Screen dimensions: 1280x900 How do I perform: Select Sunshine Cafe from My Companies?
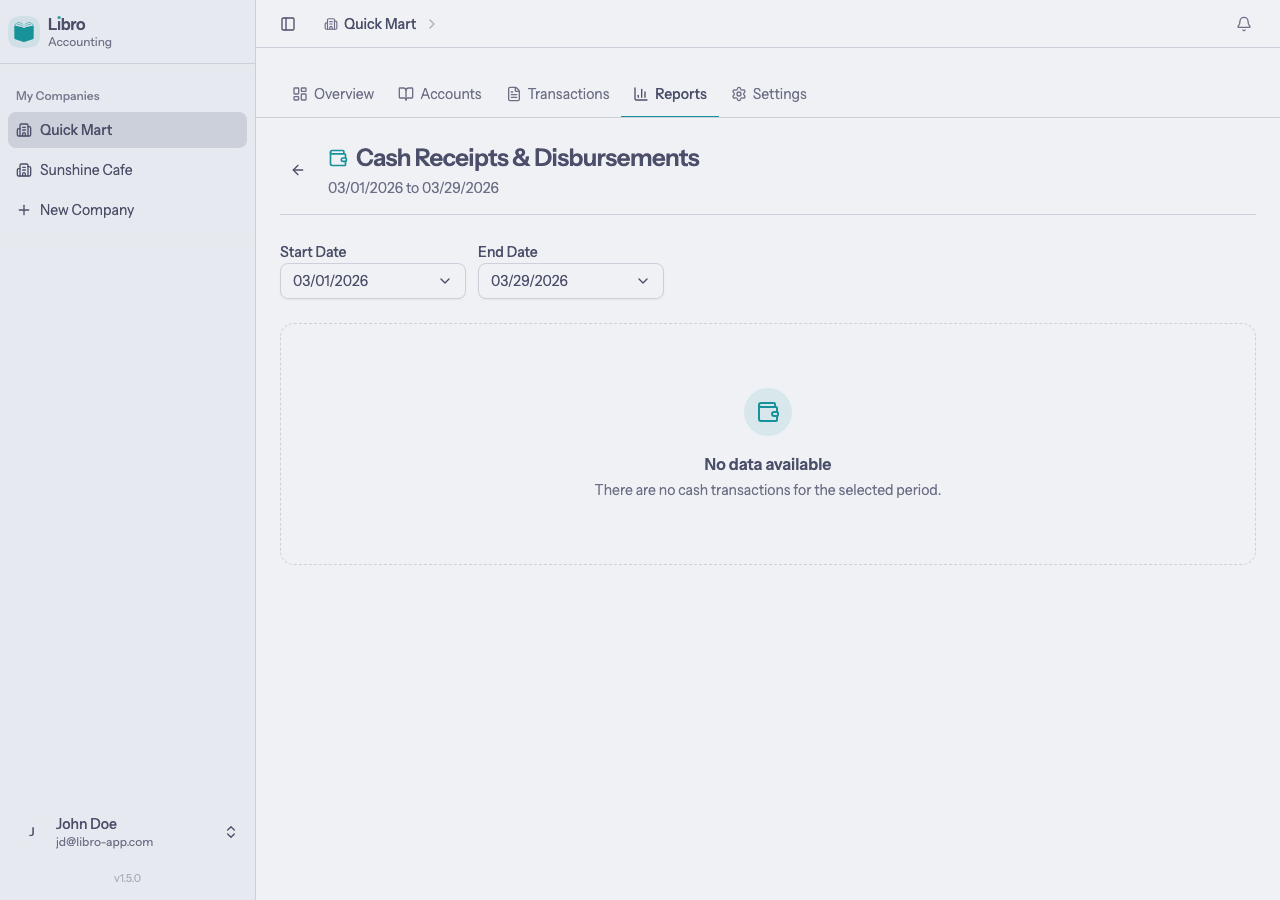tap(85, 169)
